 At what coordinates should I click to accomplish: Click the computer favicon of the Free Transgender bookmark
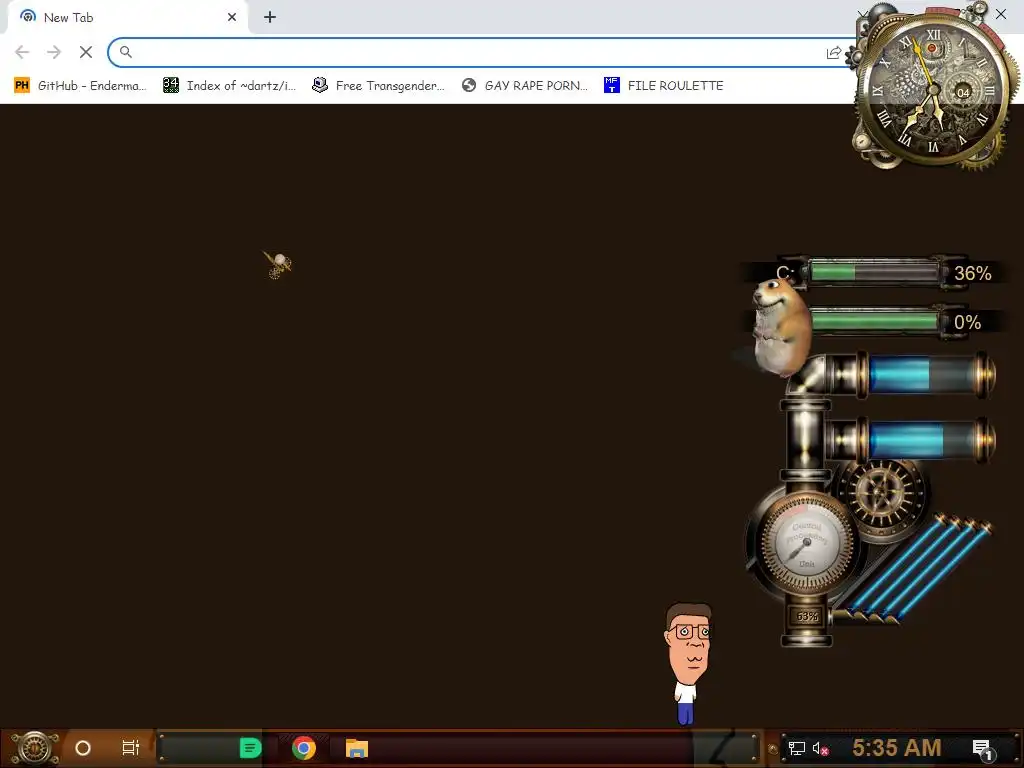[x=319, y=86]
